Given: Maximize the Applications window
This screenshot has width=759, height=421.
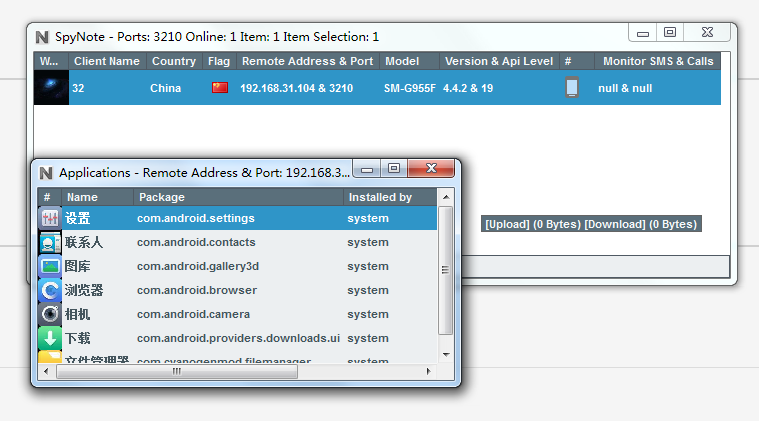Looking at the screenshot, I should coord(394,168).
